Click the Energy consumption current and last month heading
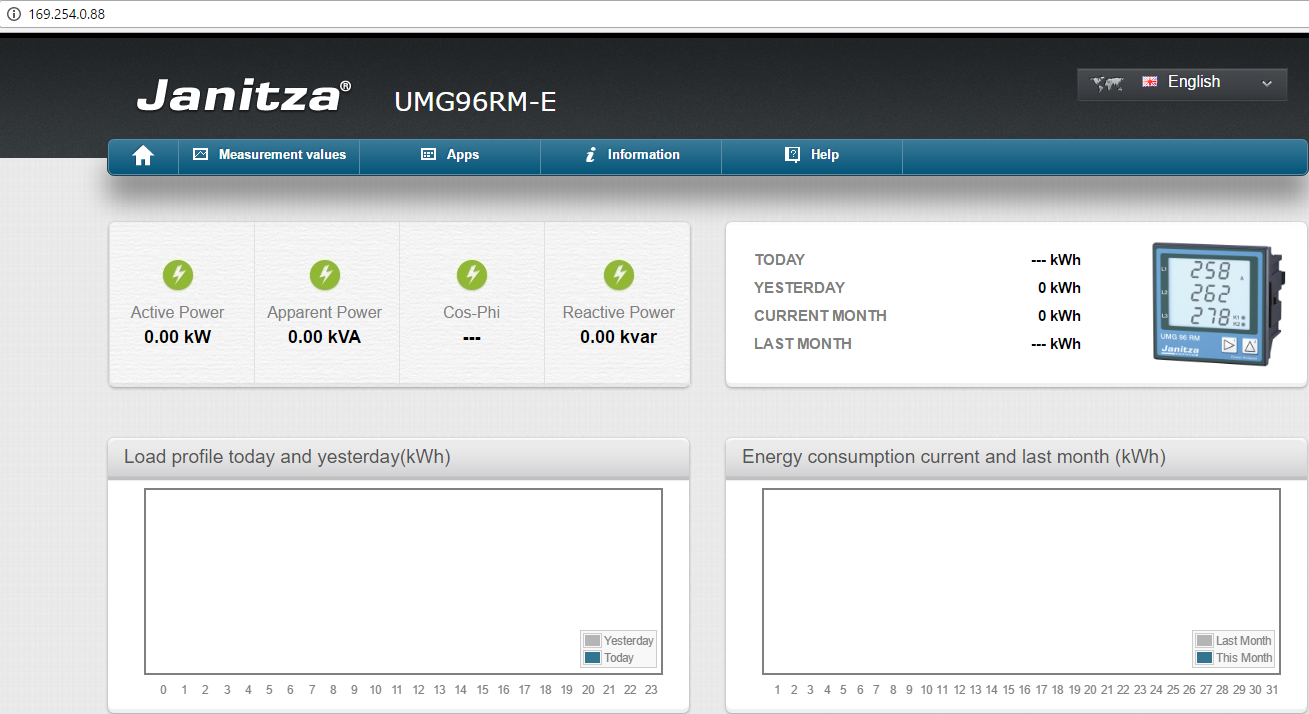The image size is (1309, 714). [954, 457]
